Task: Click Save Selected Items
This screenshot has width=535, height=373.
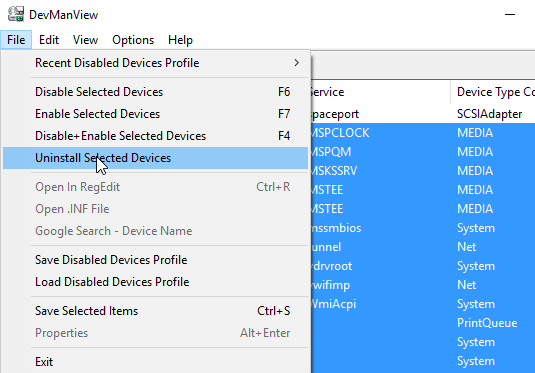Action: [x=155, y=311]
